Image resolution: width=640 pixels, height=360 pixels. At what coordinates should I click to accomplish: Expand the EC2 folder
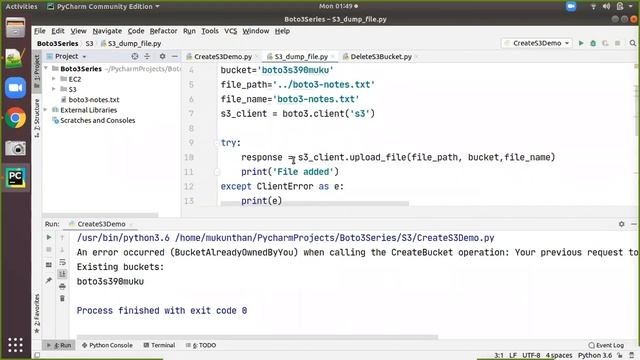point(54,79)
